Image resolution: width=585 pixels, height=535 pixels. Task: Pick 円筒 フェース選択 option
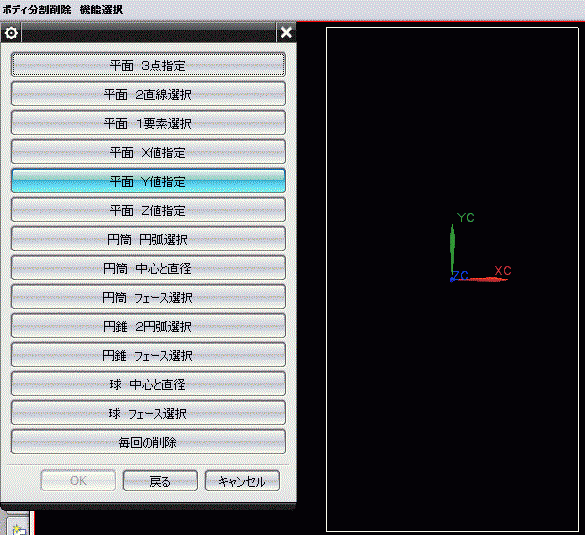tap(148, 297)
